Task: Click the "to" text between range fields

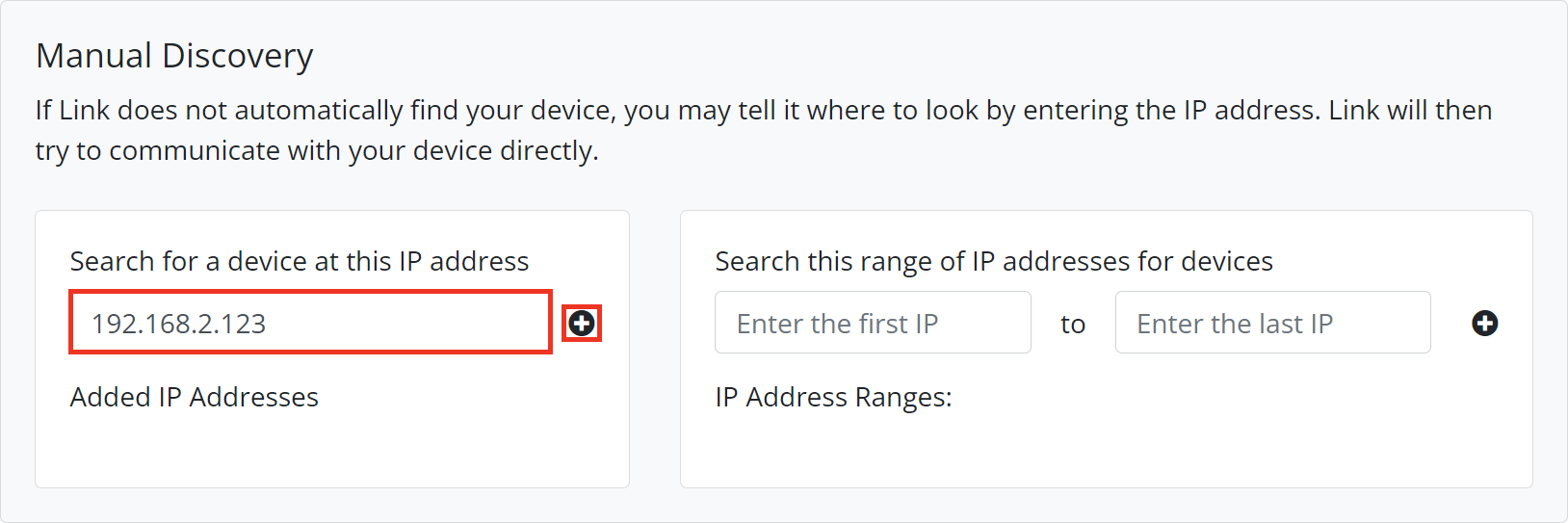Action: [1073, 325]
